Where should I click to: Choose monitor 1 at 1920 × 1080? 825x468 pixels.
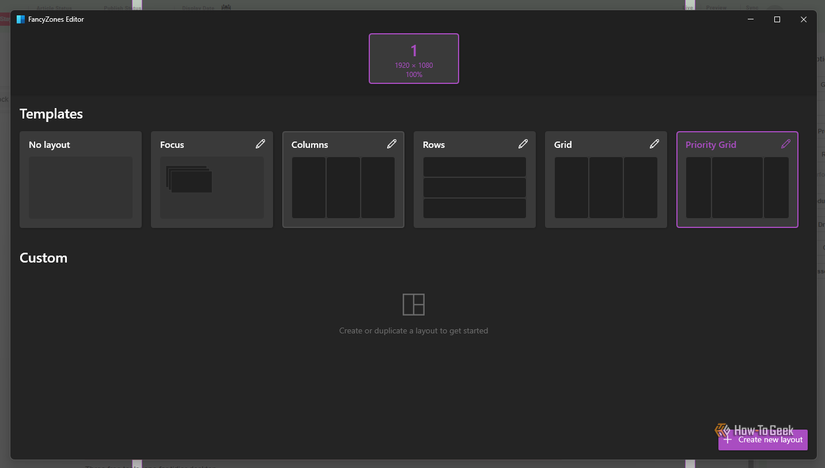414,58
